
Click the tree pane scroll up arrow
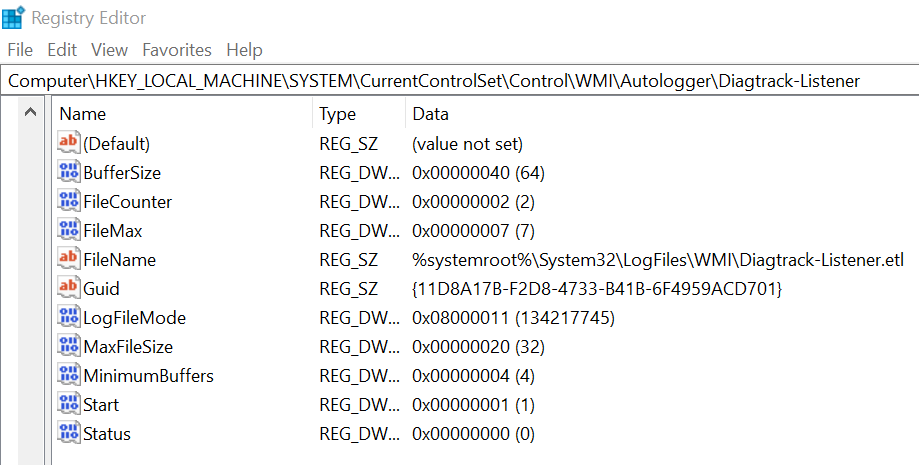[29, 114]
